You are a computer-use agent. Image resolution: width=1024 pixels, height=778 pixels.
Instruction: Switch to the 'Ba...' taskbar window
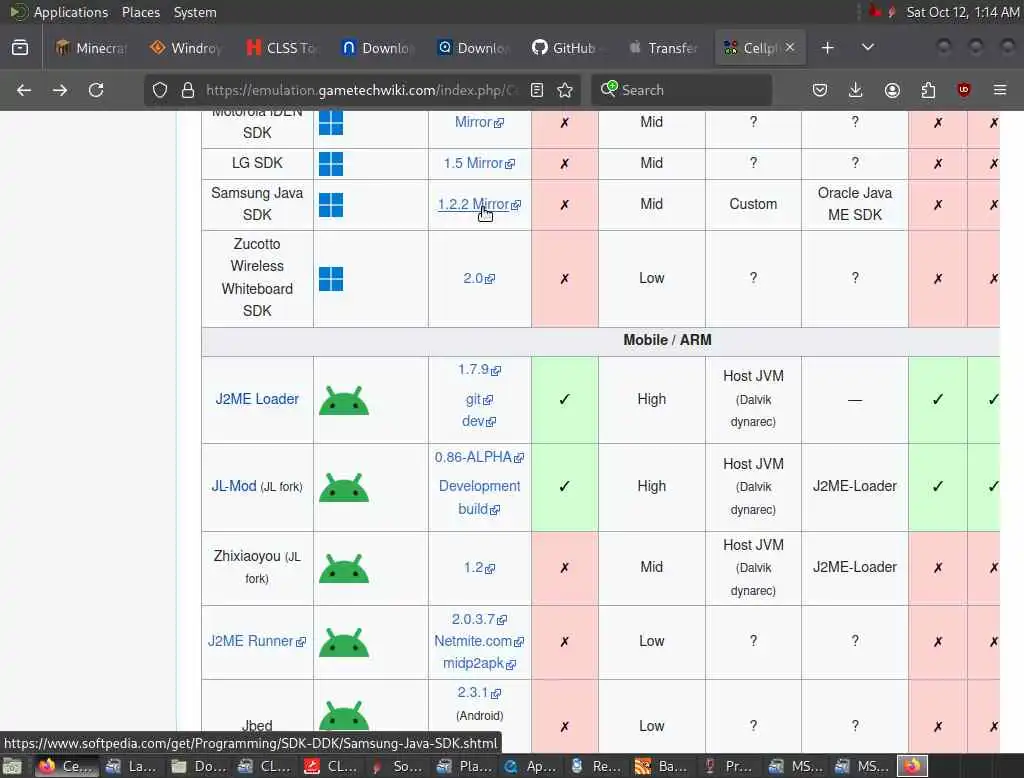(662, 766)
